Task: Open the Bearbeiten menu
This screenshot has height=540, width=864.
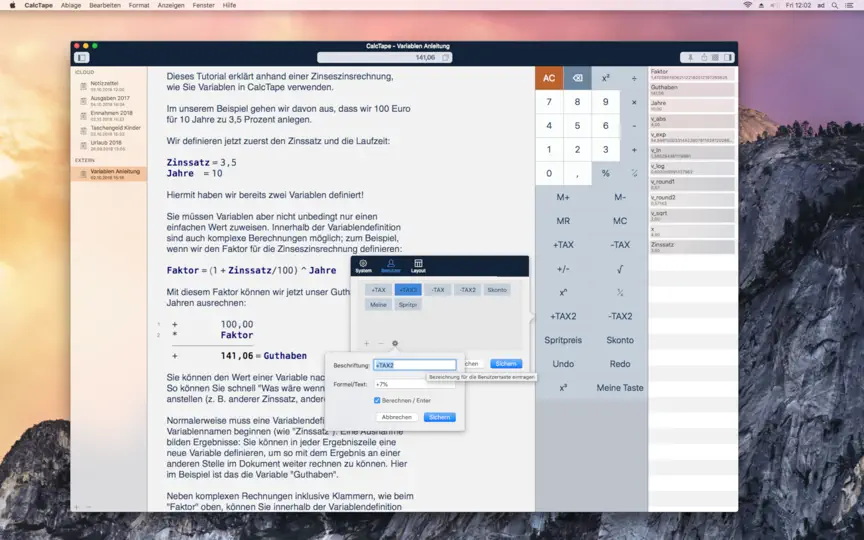Action: point(105,5)
